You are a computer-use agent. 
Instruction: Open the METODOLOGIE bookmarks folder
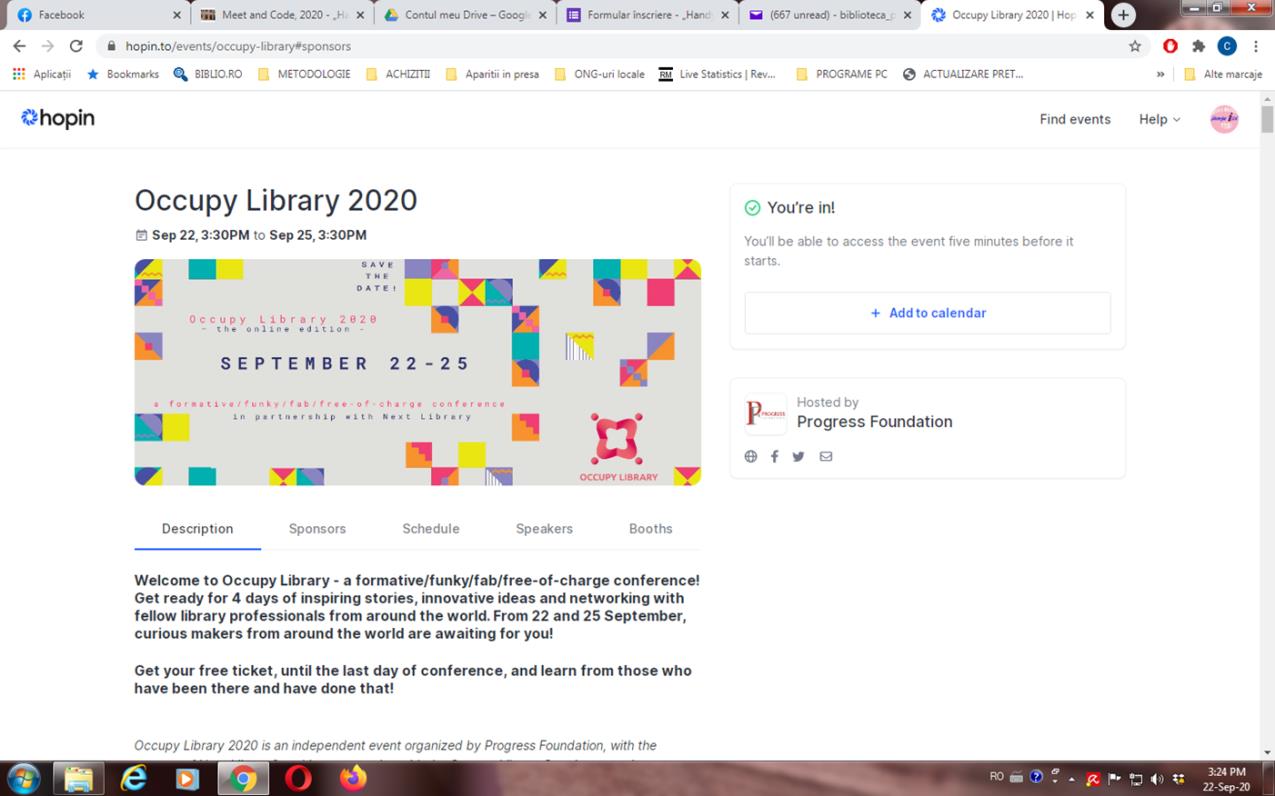pos(304,74)
